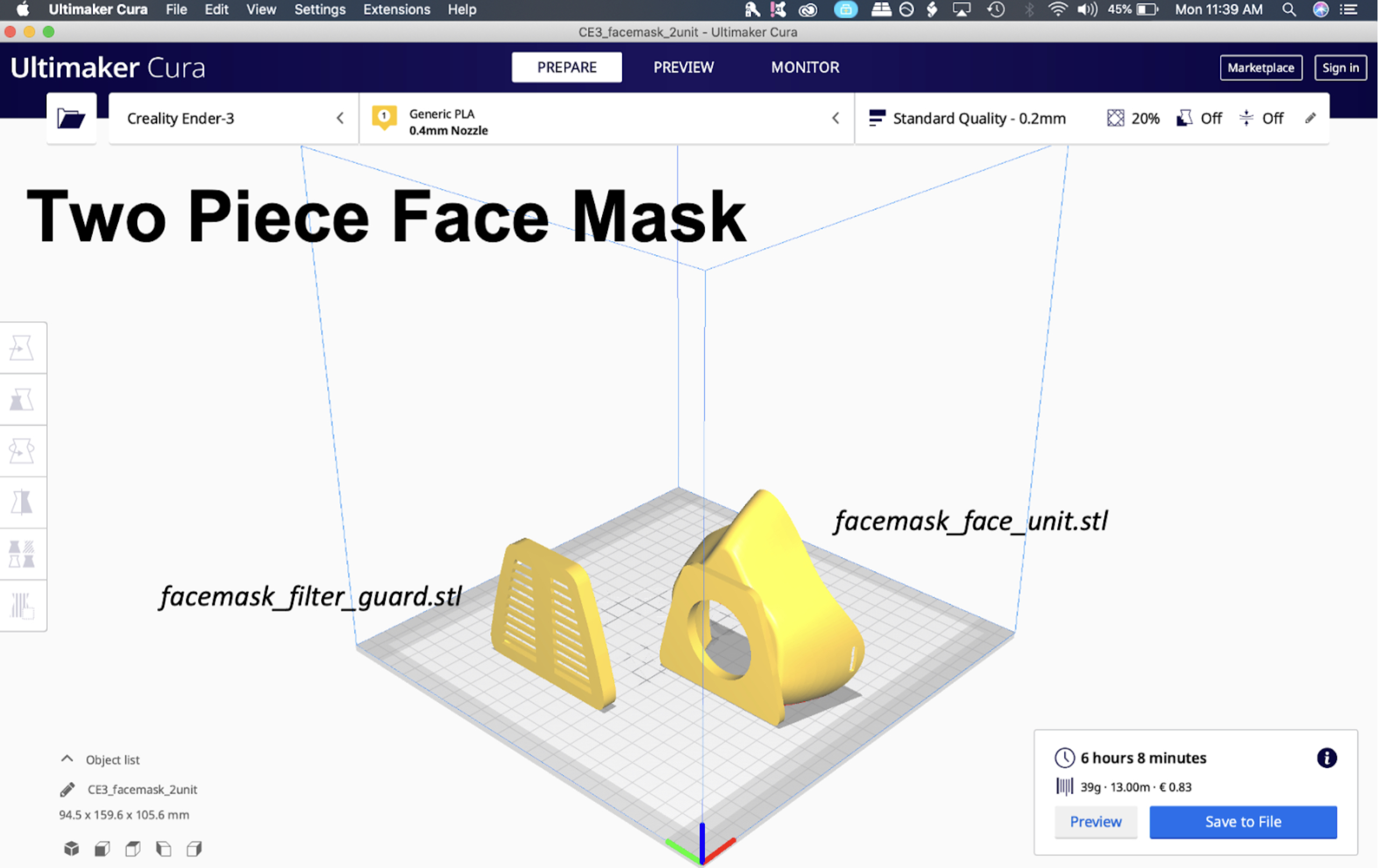
Task: Open the Ultimaker Cura application menu
Action: coord(98,10)
